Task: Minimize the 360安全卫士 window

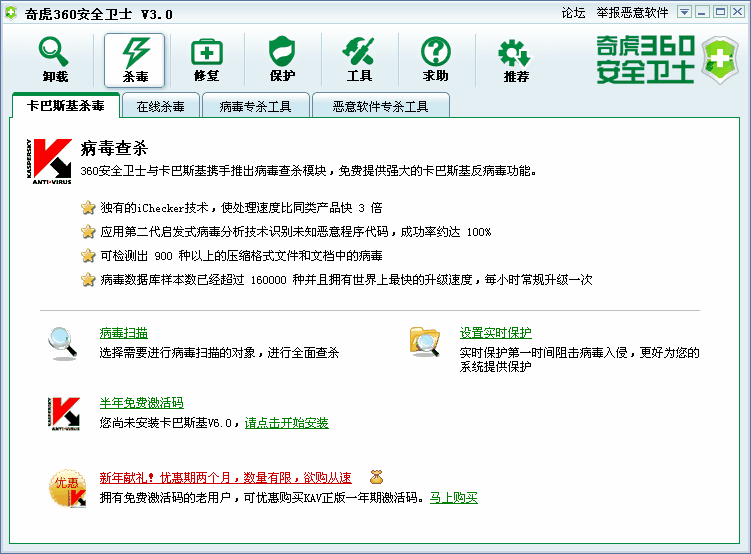Action: pyautogui.click(x=703, y=12)
